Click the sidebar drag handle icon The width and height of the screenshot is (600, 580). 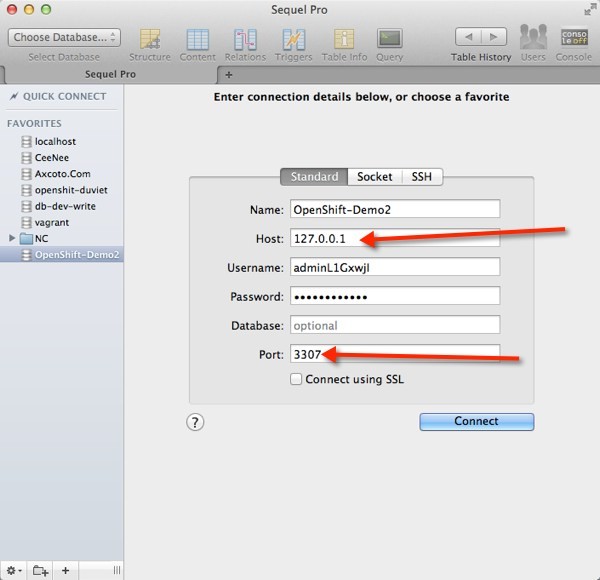[x=117, y=570]
